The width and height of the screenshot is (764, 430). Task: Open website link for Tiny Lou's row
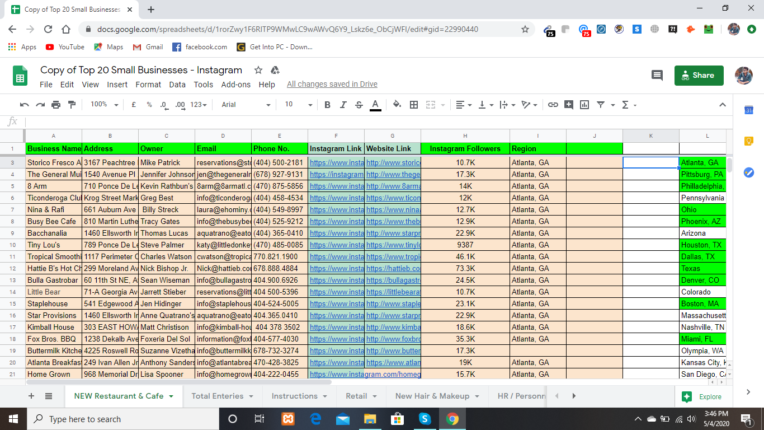pos(393,245)
